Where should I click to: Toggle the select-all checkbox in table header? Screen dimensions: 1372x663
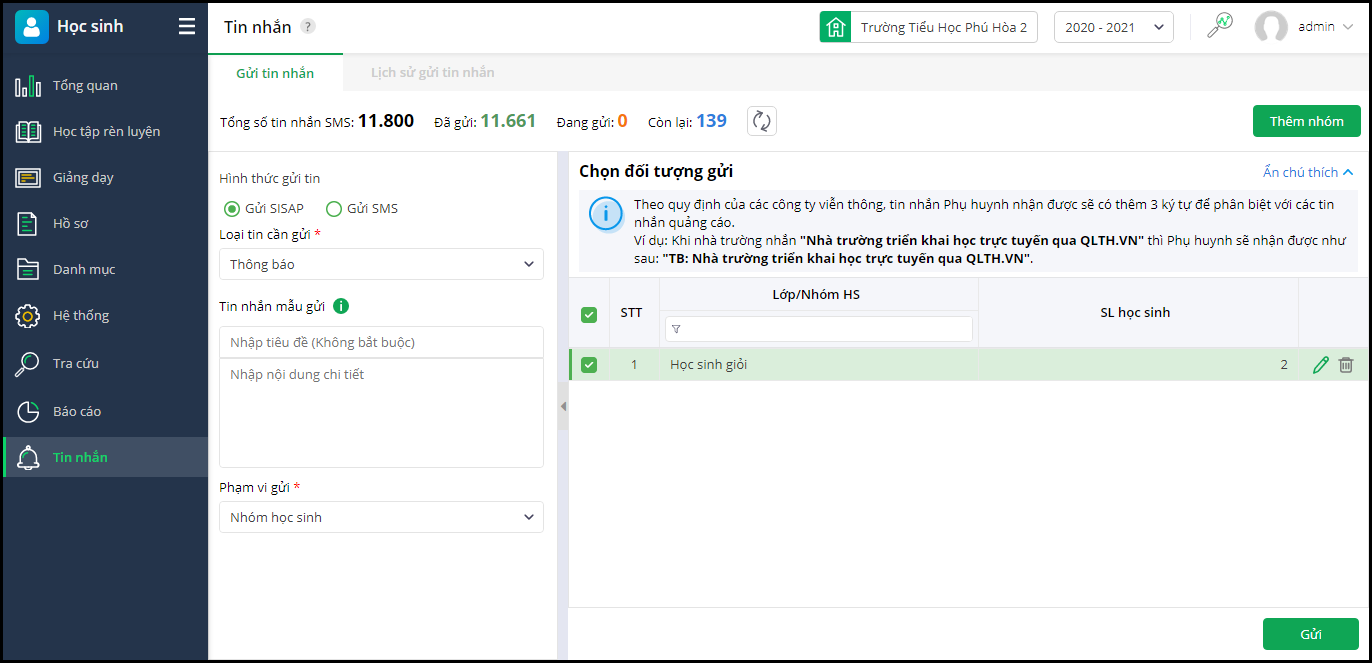point(589,315)
